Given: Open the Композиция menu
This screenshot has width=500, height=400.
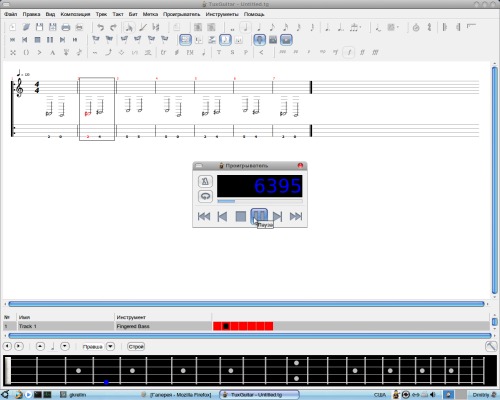Looking at the screenshot, I should [75, 14].
